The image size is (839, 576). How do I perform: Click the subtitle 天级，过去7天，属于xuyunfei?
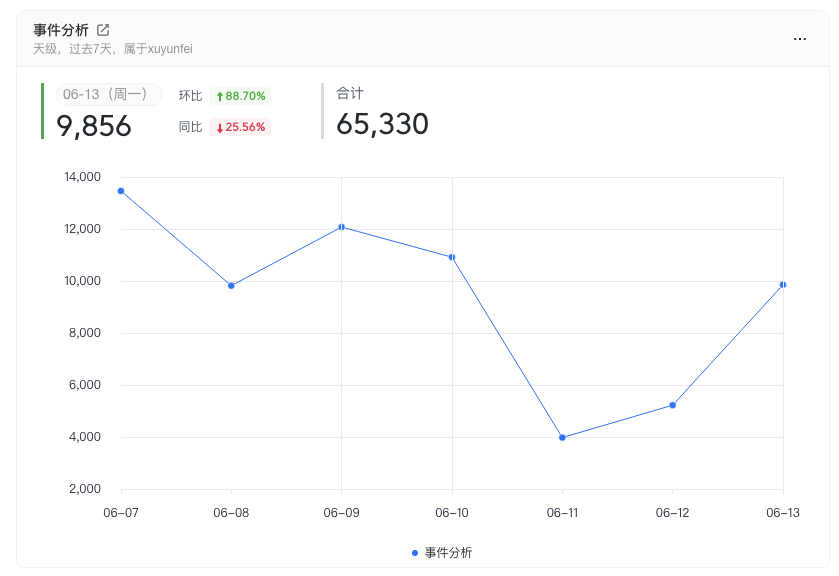(113, 49)
